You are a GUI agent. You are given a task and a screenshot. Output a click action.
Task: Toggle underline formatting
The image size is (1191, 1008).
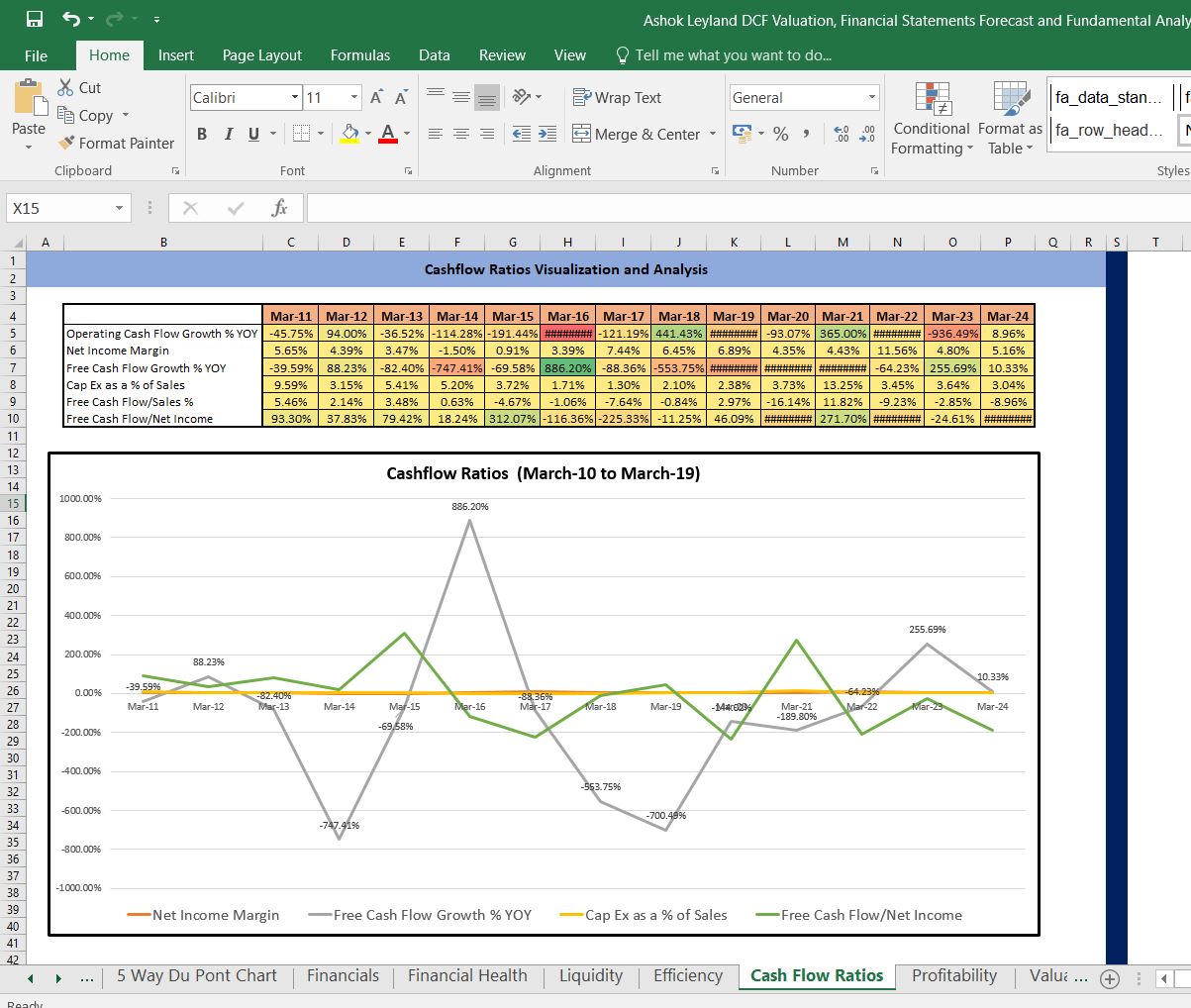(253, 134)
